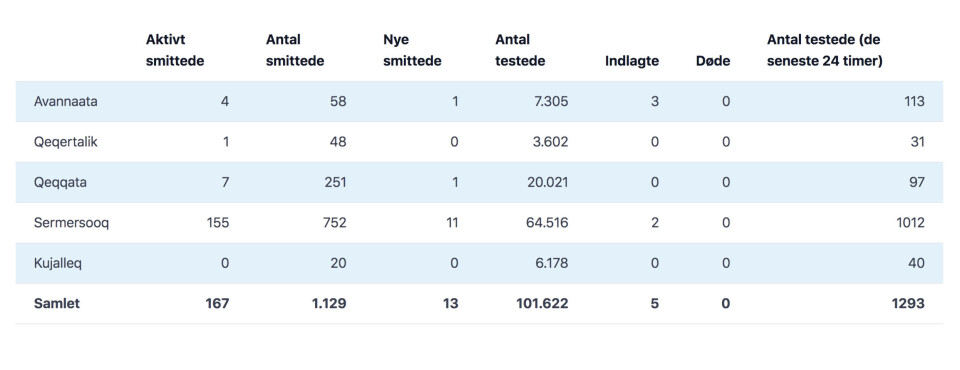Click Avannaata's tested count 7.305
This screenshot has width=960, height=370.
(x=550, y=102)
